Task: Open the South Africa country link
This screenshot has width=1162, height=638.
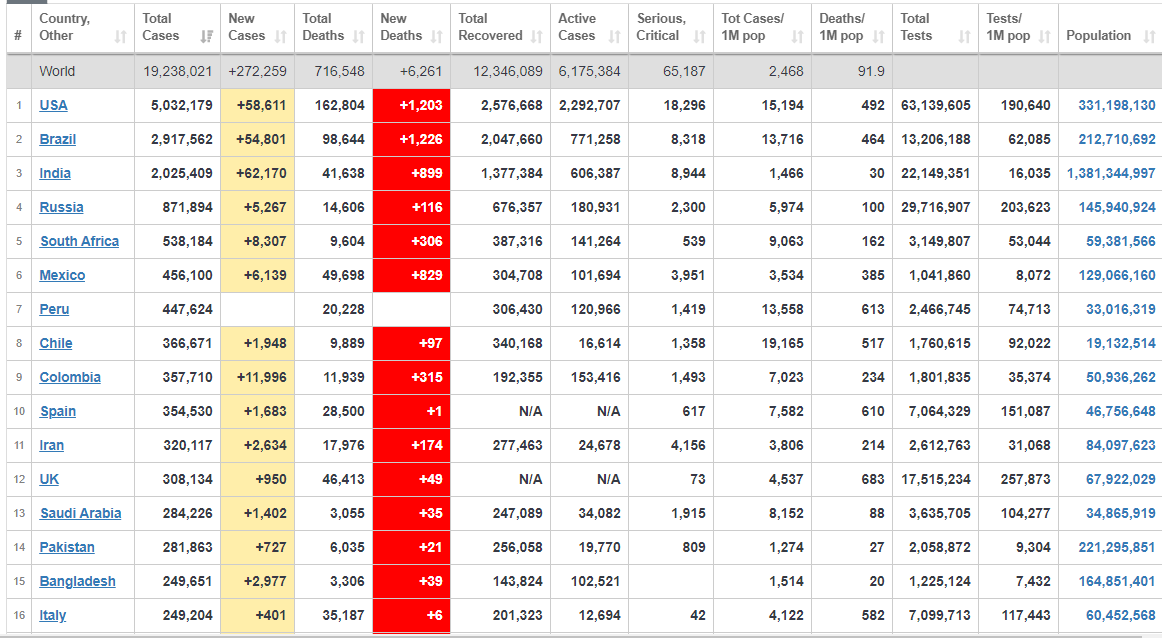Action: [x=79, y=242]
